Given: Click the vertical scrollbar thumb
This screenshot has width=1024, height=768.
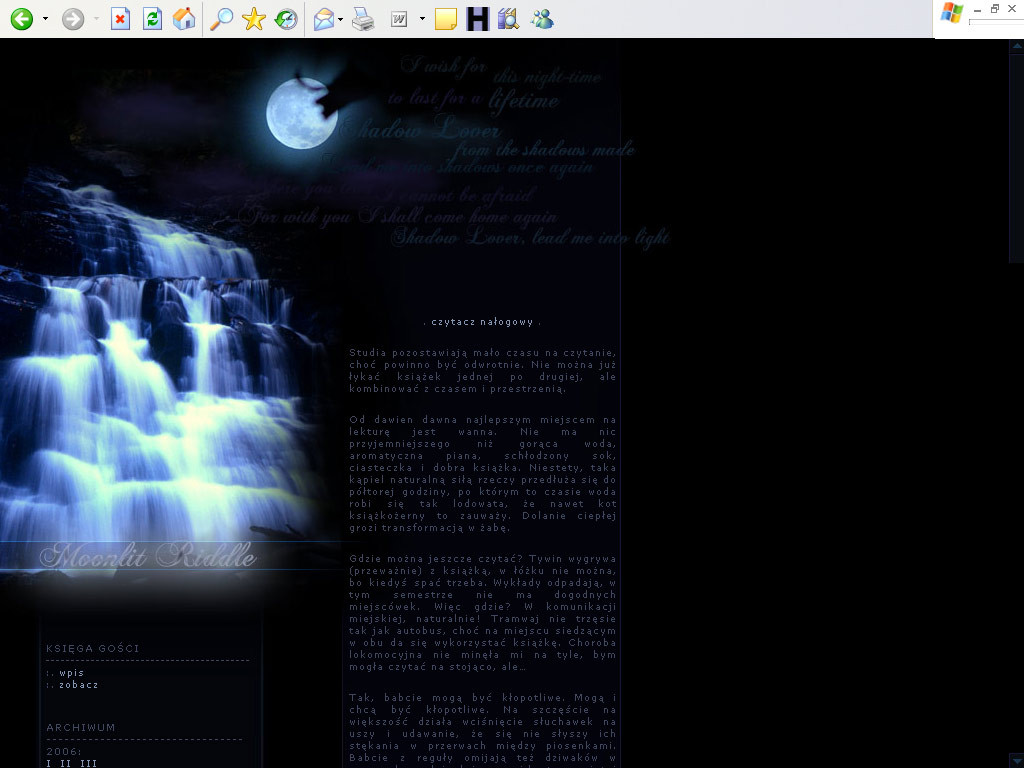Looking at the screenshot, I should coord(1017,157).
